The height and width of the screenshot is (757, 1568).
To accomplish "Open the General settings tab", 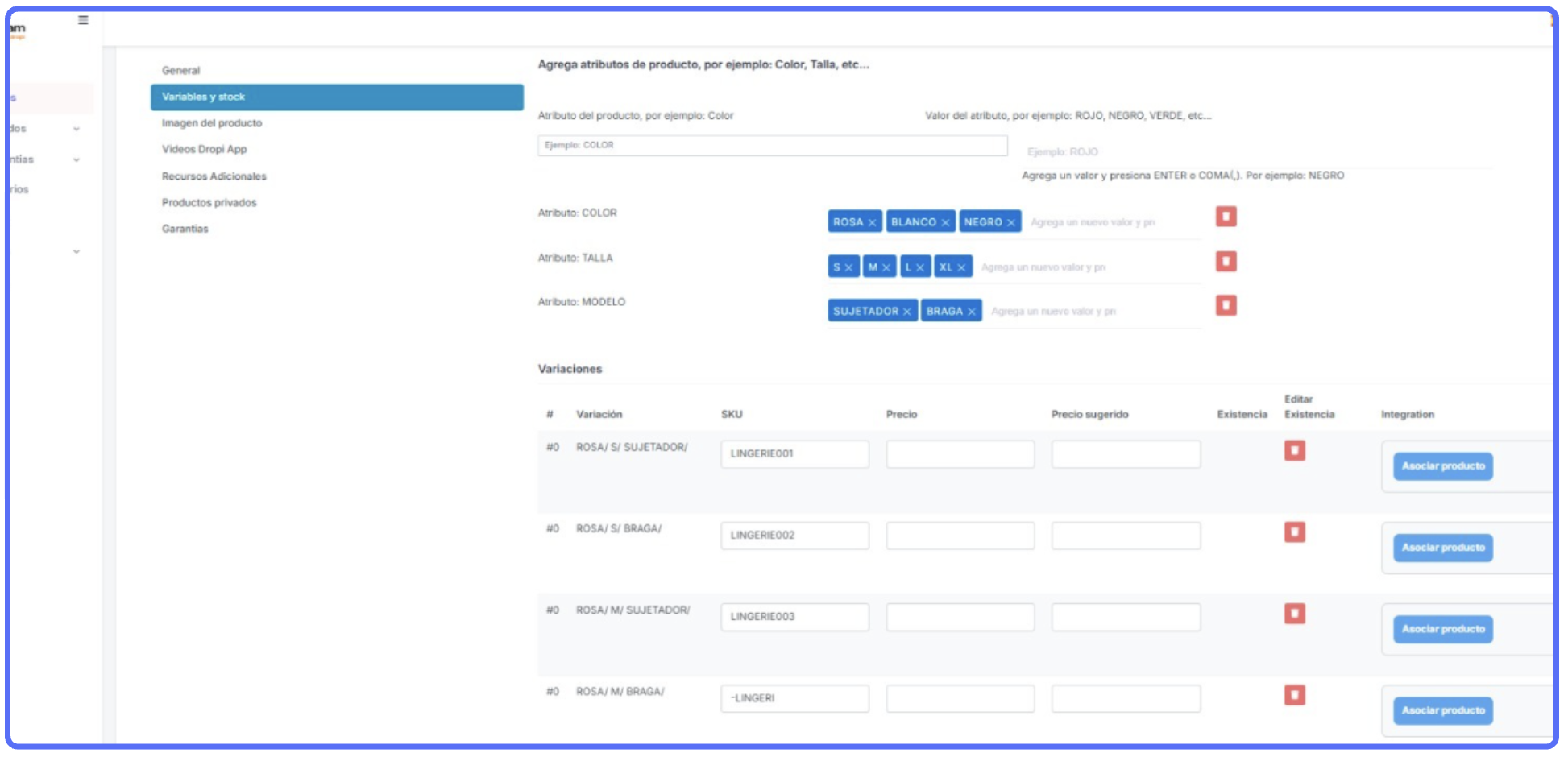I will point(180,71).
